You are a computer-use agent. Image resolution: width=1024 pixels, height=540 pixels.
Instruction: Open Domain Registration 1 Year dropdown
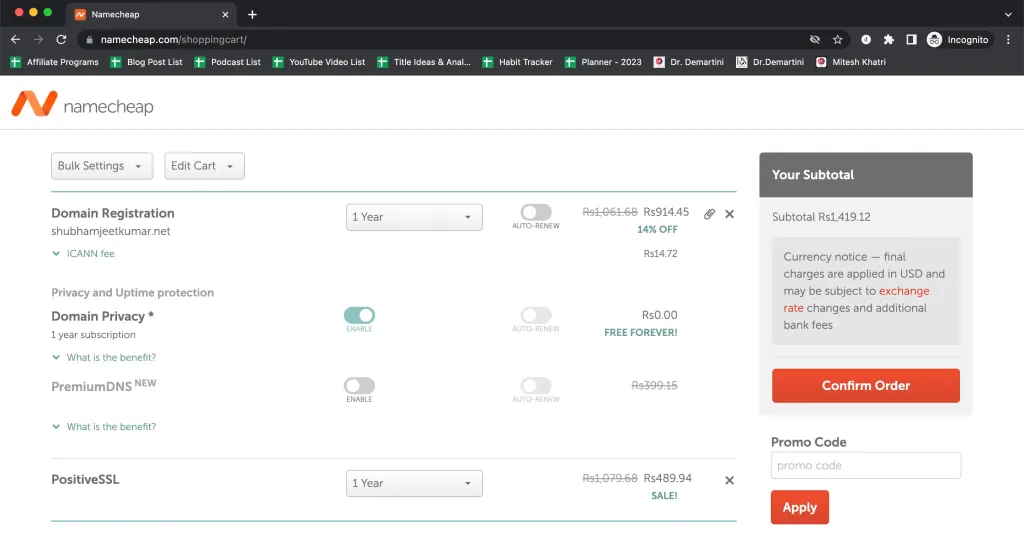pyautogui.click(x=414, y=217)
